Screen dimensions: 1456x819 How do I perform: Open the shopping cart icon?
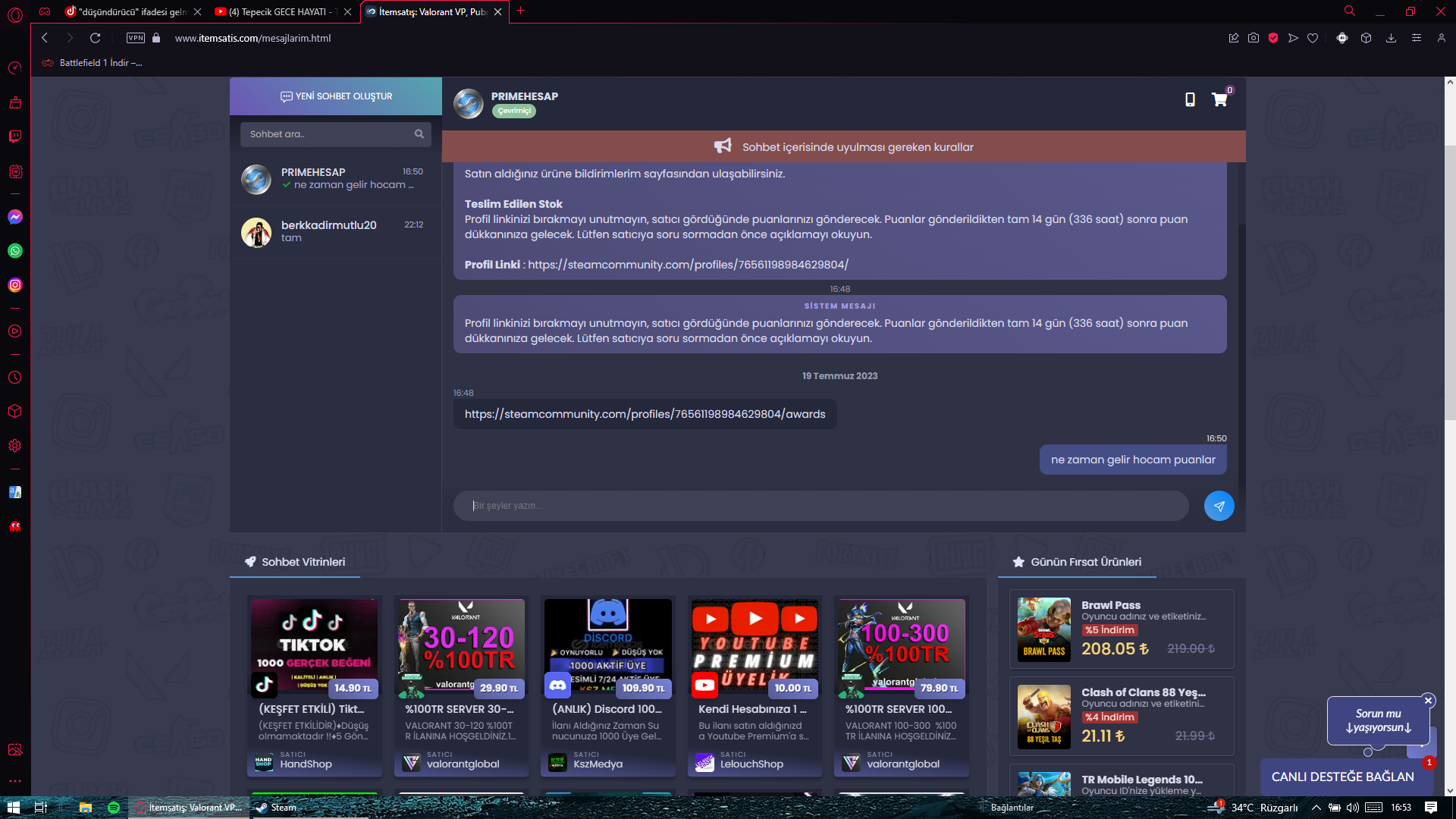pyautogui.click(x=1219, y=99)
